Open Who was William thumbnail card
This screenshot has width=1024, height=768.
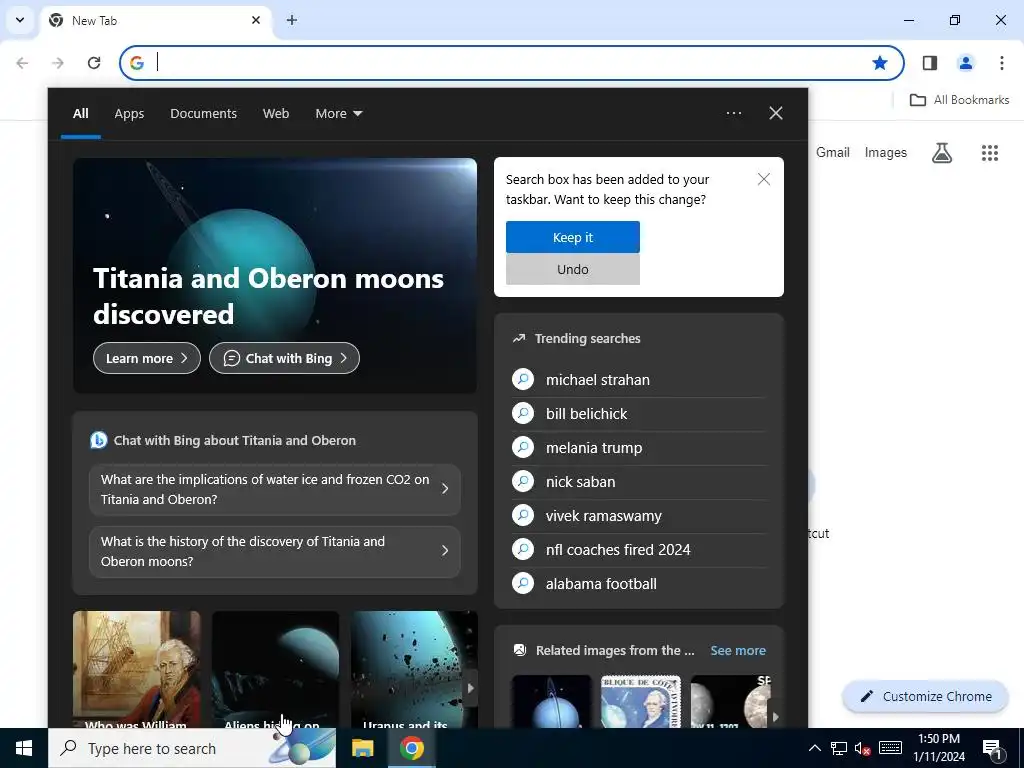[136, 669]
